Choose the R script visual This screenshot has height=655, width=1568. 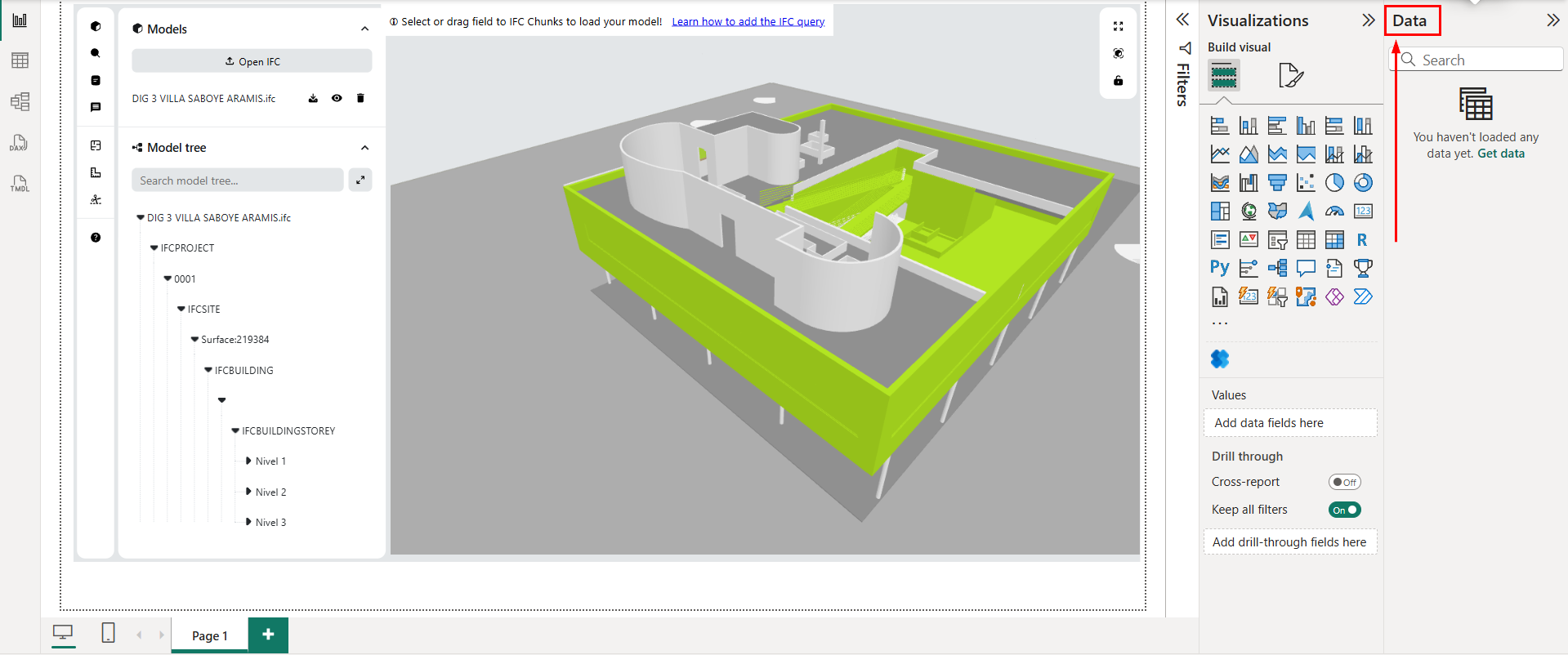pyautogui.click(x=1362, y=240)
